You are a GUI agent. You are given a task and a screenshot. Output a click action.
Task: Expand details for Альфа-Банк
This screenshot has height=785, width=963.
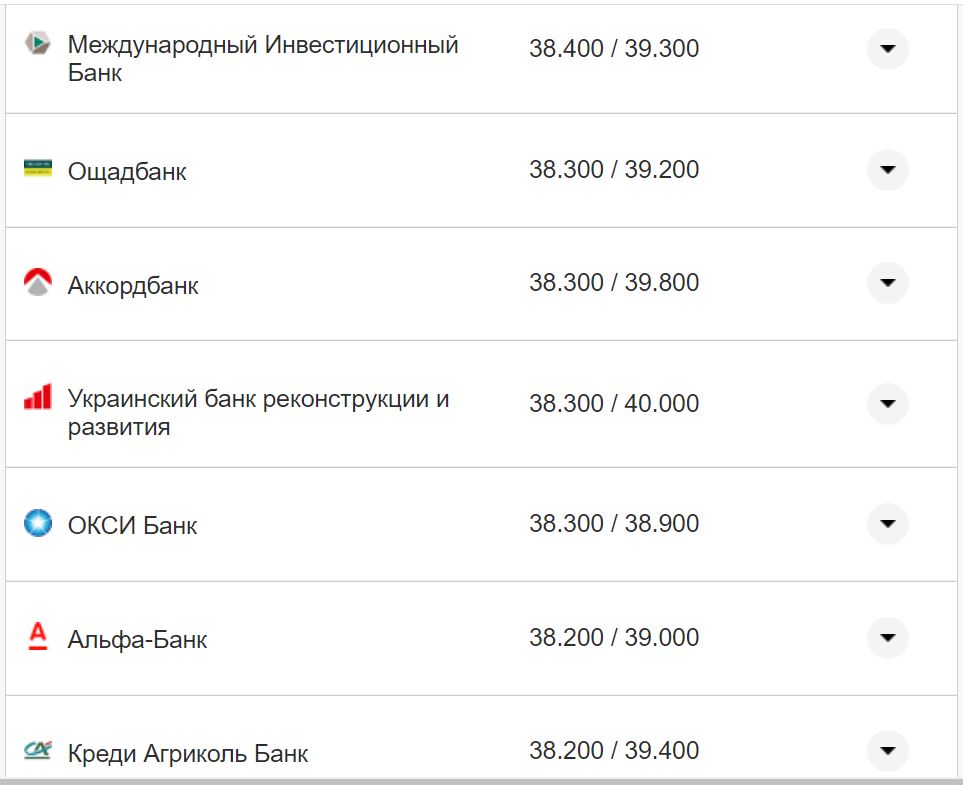coord(887,637)
